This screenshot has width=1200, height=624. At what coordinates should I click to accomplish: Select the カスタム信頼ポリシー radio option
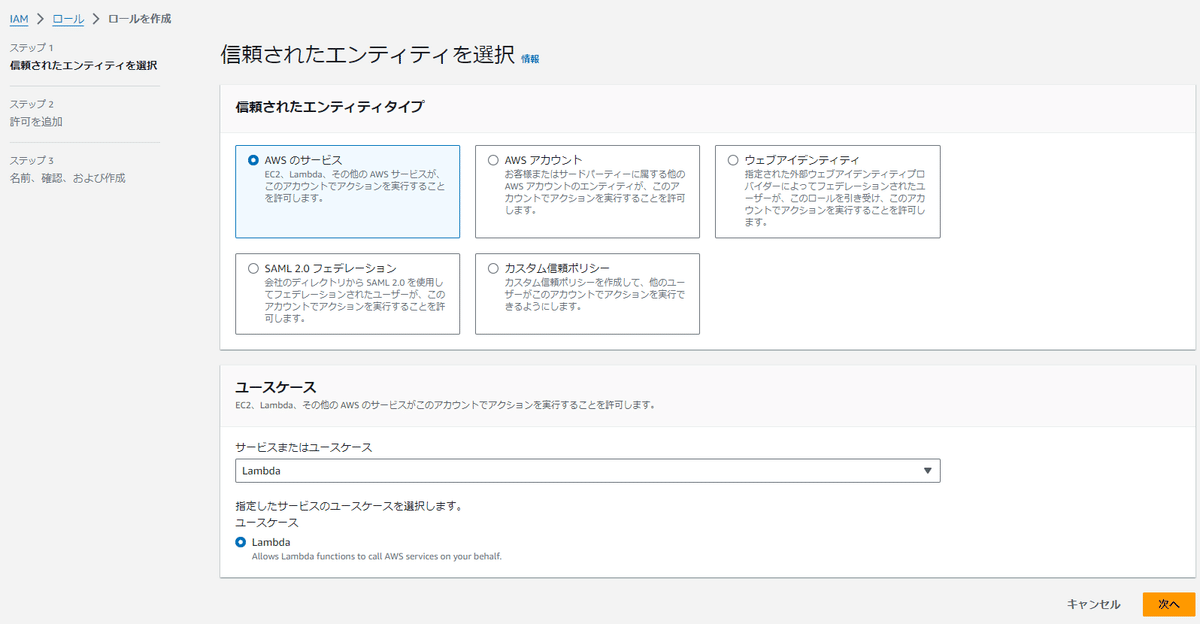tap(493, 268)
